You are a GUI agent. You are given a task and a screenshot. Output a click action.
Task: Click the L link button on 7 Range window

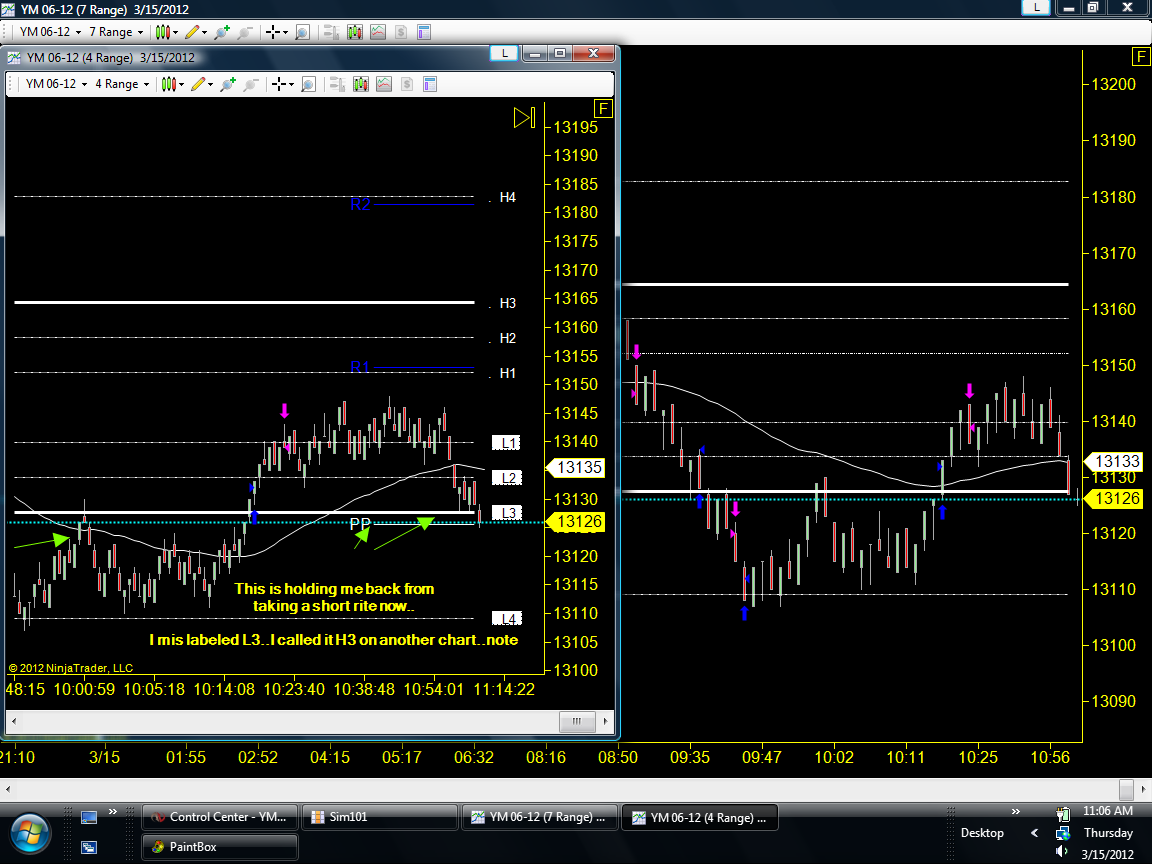coord(1036,7)
